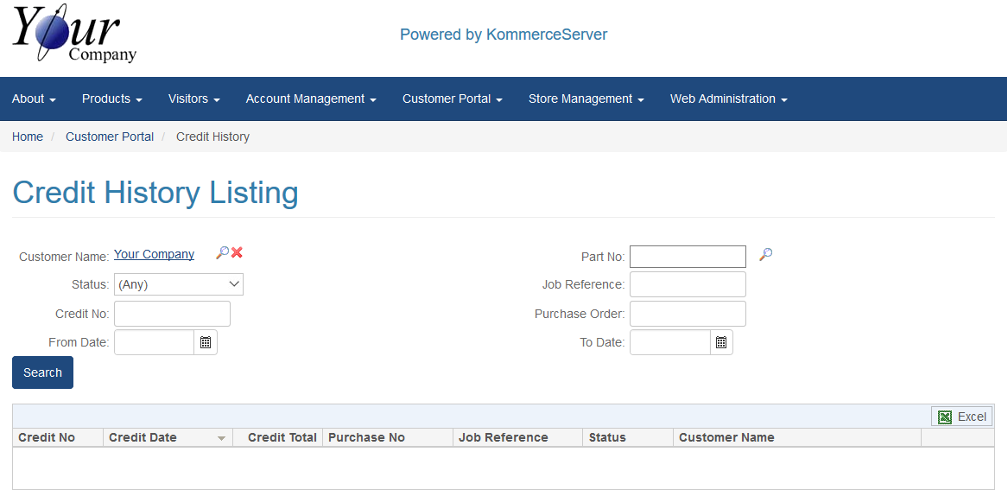Viewport: 1008px width, 490px height.
Task: Open the Part No lookup magnifier
Action: [x=765, y=255]
